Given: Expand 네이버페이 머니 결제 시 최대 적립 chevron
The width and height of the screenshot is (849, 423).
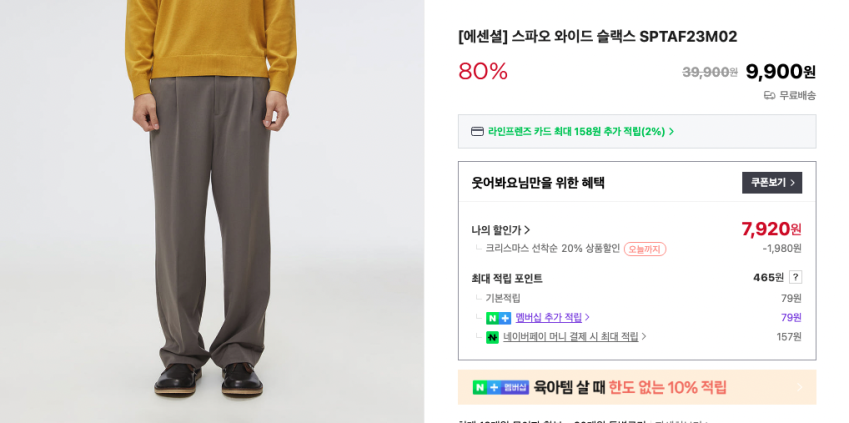Looking at the screenshot, I should tap(644, 336).
